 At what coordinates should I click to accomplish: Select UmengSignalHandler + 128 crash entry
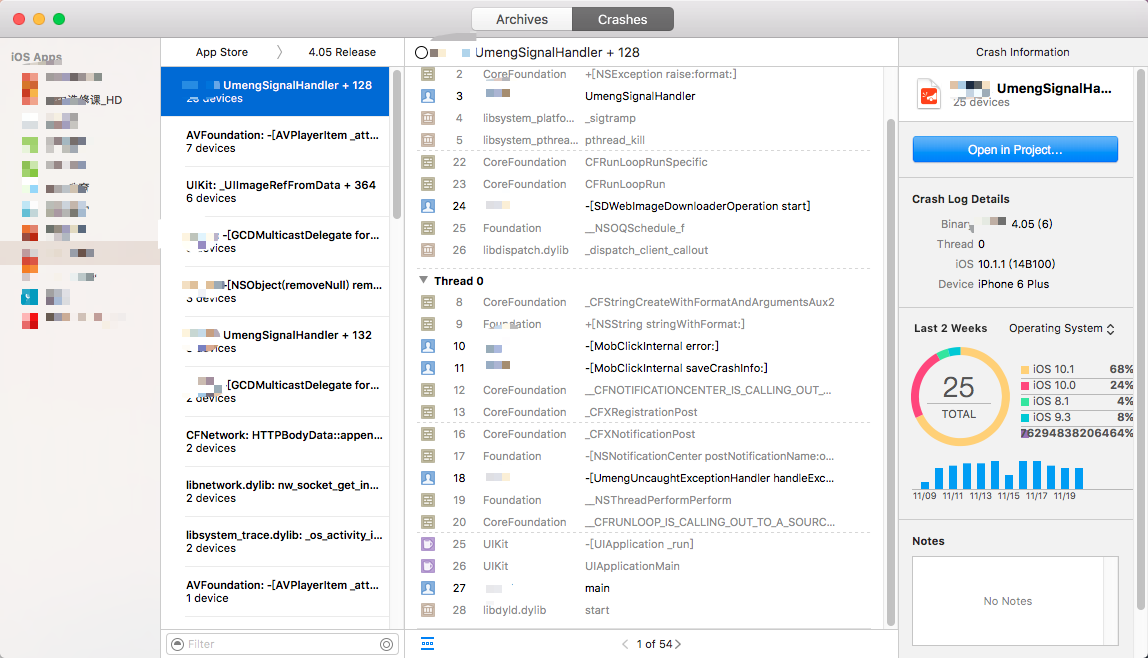(275, 91)
